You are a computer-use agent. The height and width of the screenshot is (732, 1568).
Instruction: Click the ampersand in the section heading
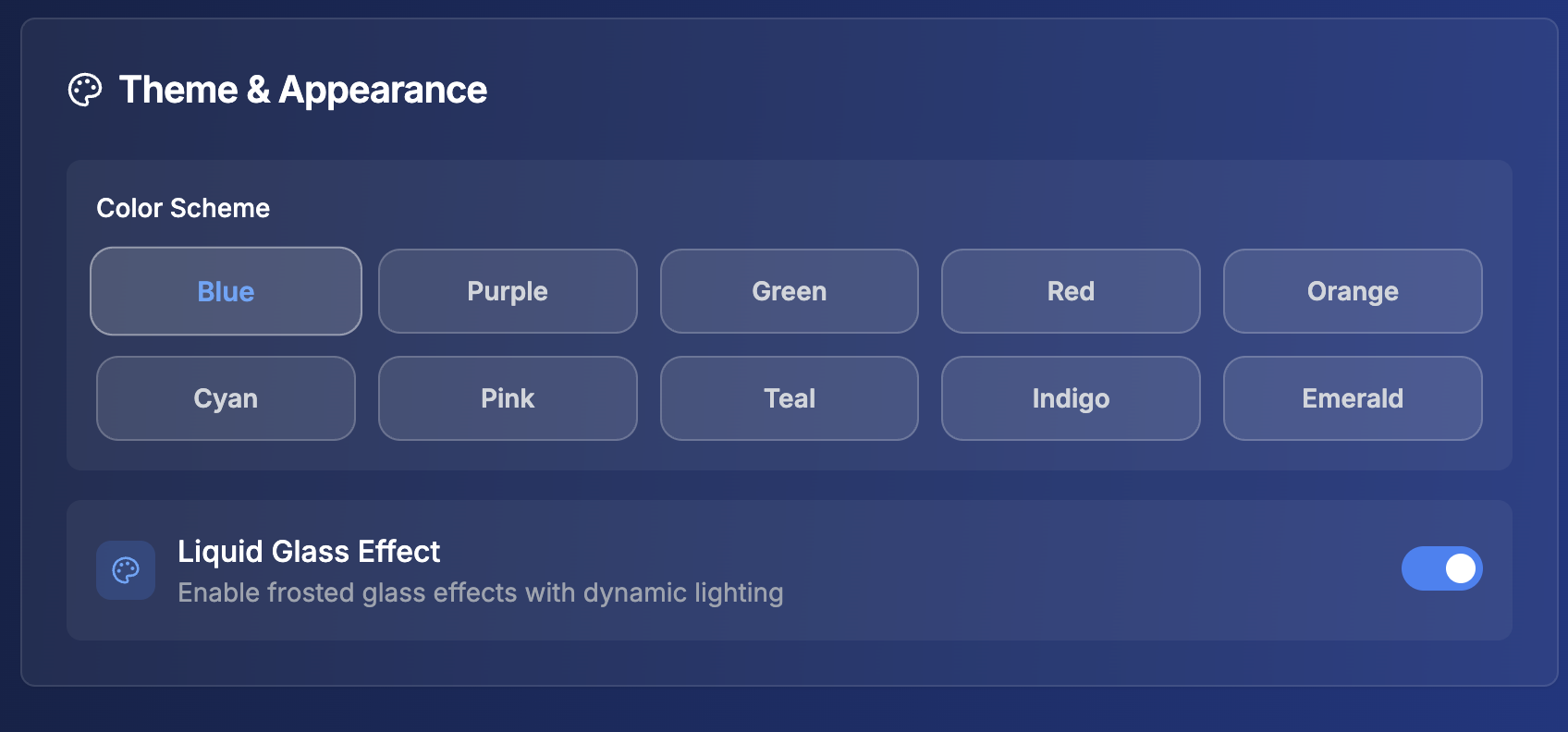(258, 90)
